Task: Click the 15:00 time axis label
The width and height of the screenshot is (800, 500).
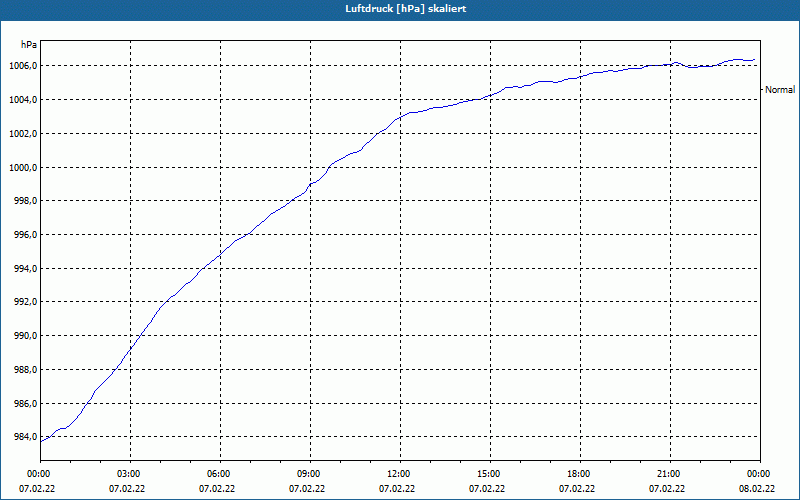Action: (490, 474)
